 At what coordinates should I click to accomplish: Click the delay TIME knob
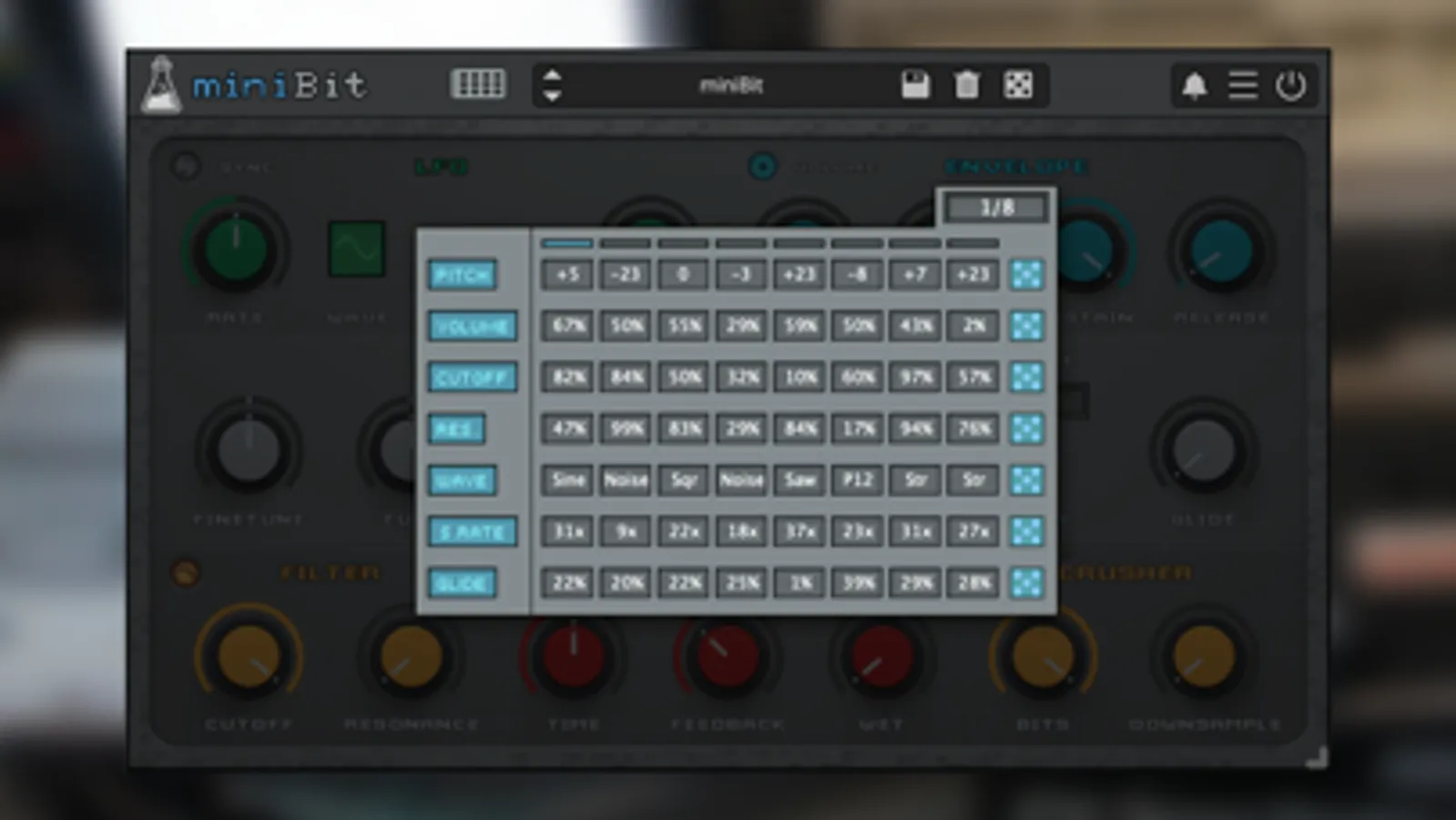coord(574,656)
